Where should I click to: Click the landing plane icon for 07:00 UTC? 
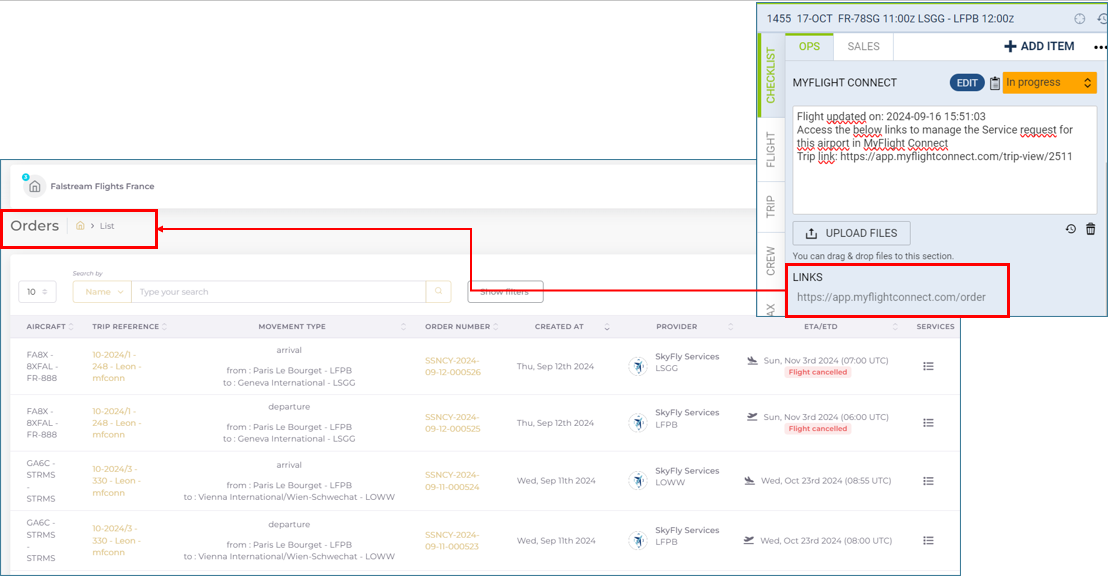pos(752,360)
